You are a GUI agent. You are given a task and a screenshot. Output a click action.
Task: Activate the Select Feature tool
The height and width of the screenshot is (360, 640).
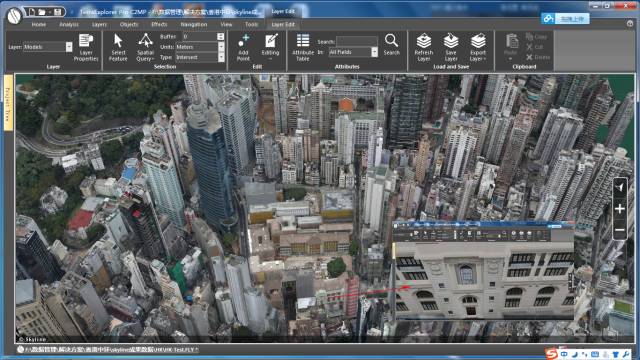(118, 48)
